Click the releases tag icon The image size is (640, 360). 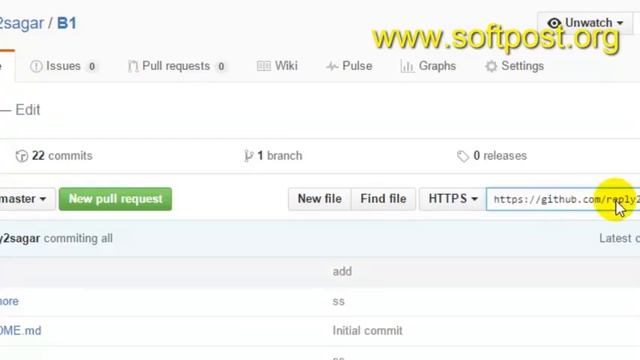pos(462,156)
